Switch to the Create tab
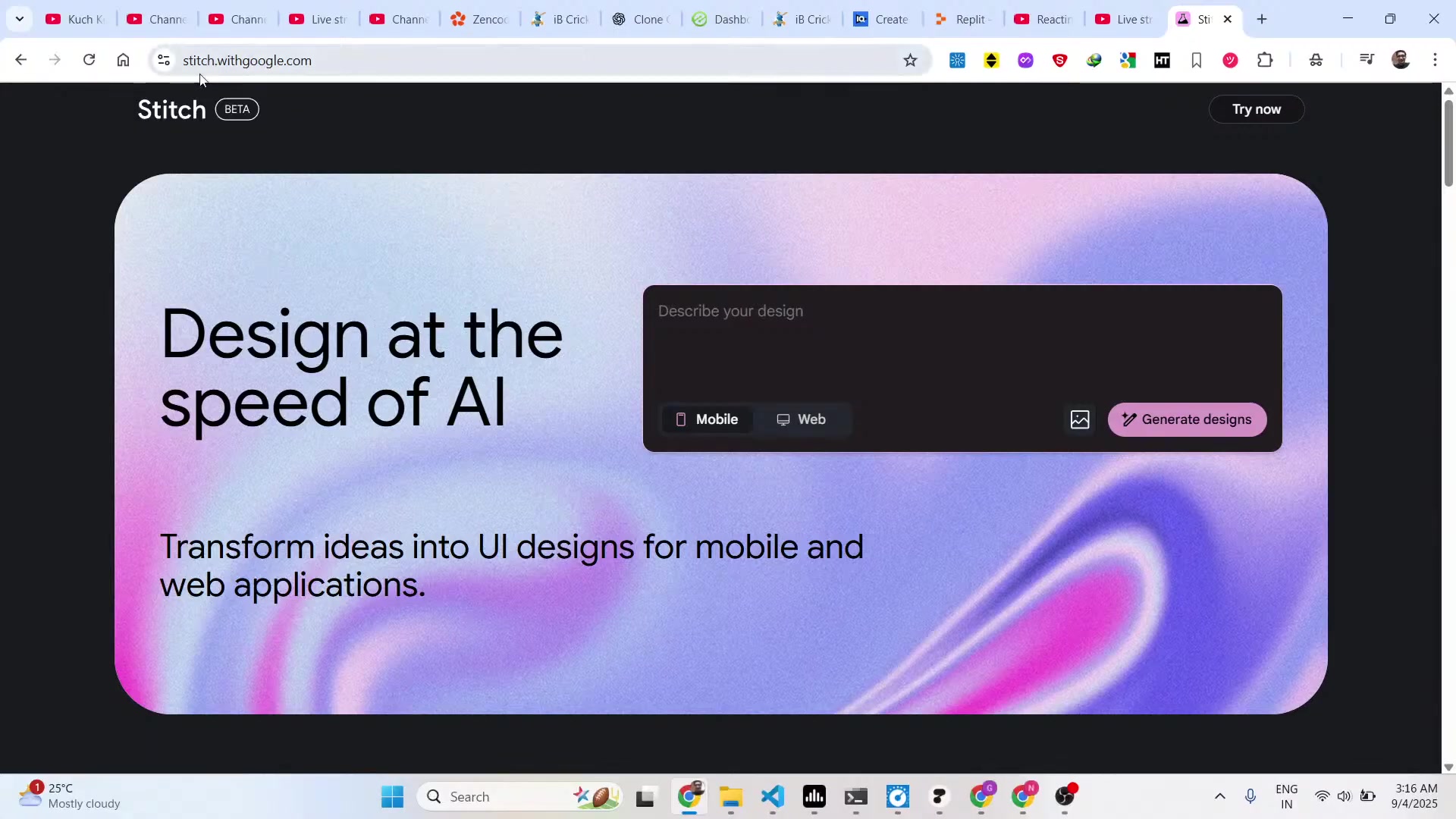The height and width of the screenshot is (819, 1456). pos(883,19)
